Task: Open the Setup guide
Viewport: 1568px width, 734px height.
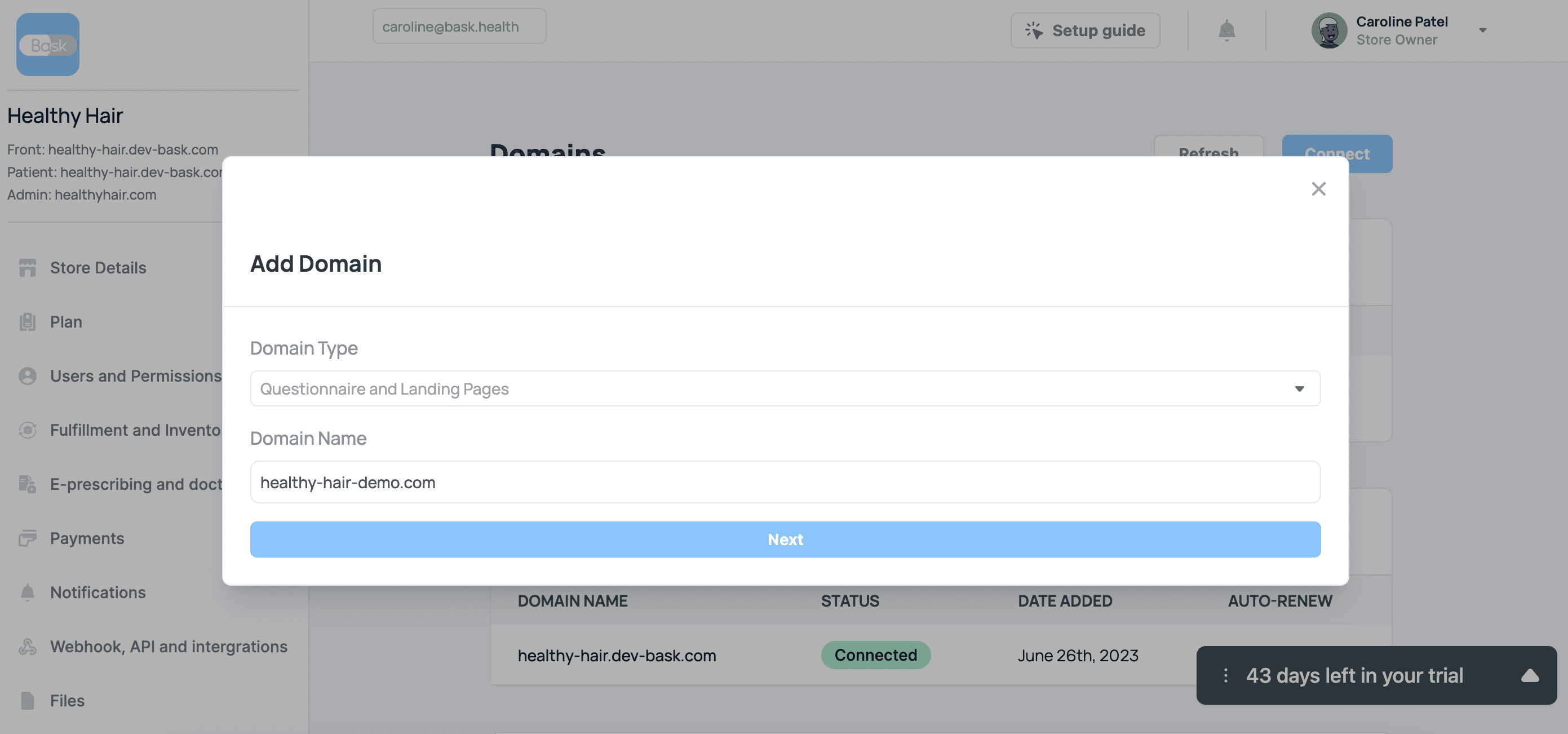Action: pyautogui.click(x=1085, y=30)
